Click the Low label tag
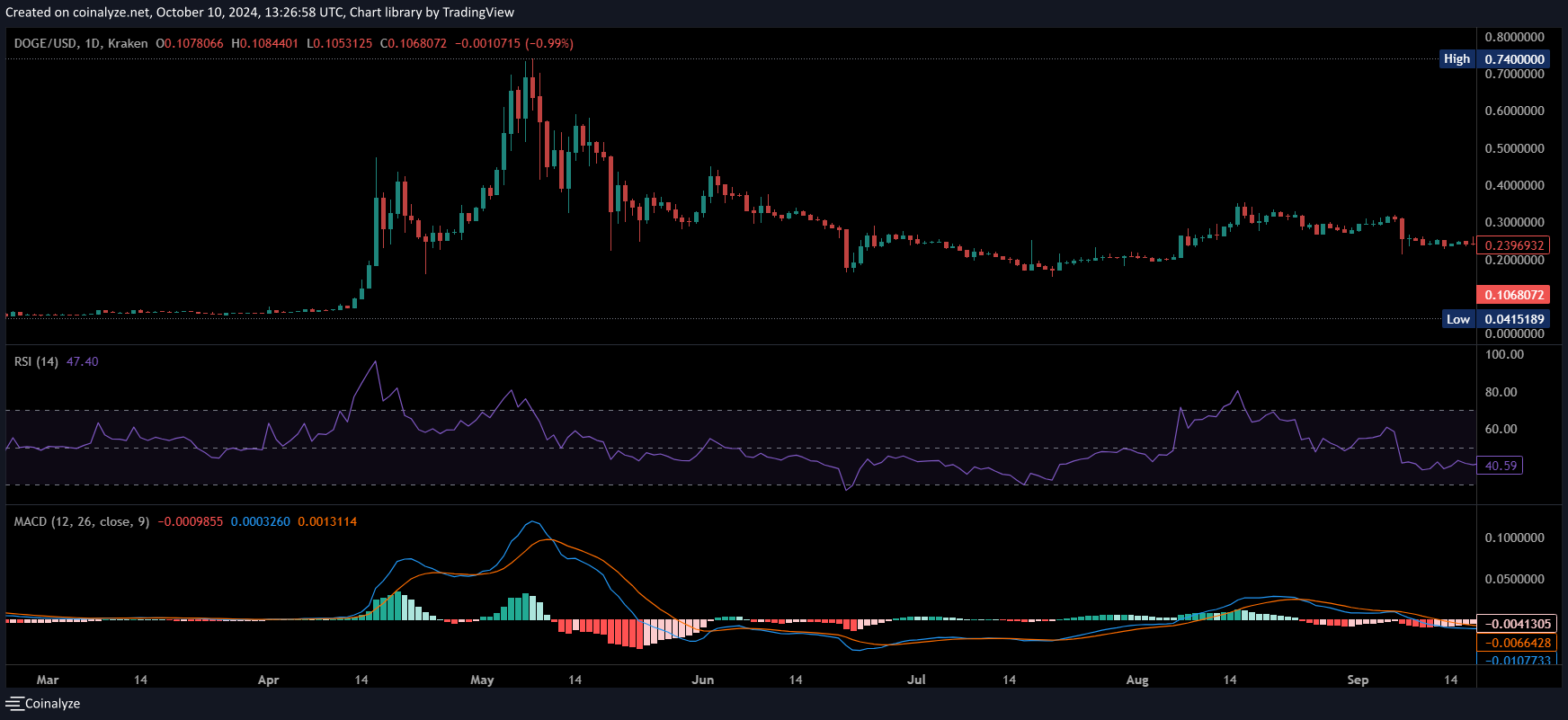This screenshot has height=720, width=1568. [x=1458, y=319]
